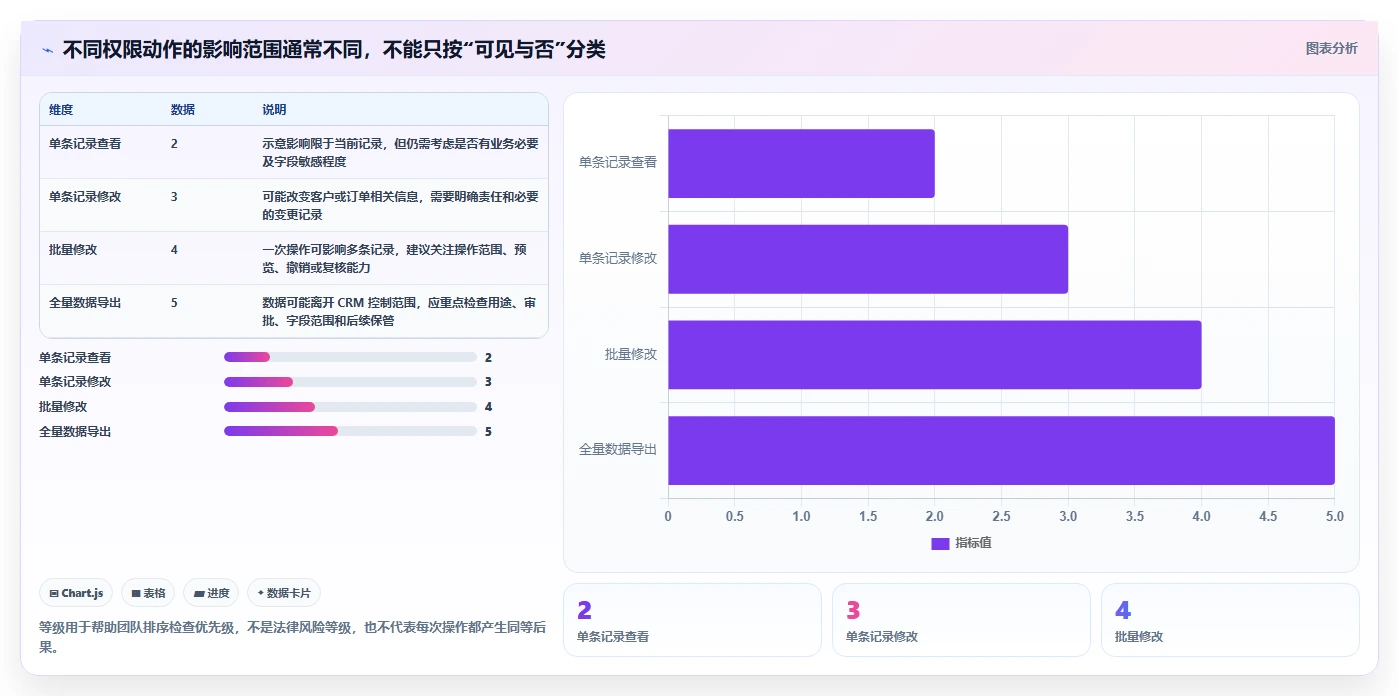Click progress value 2 beside 单条记录查看
Viewport: 1399px width, 696px height.
488,357
